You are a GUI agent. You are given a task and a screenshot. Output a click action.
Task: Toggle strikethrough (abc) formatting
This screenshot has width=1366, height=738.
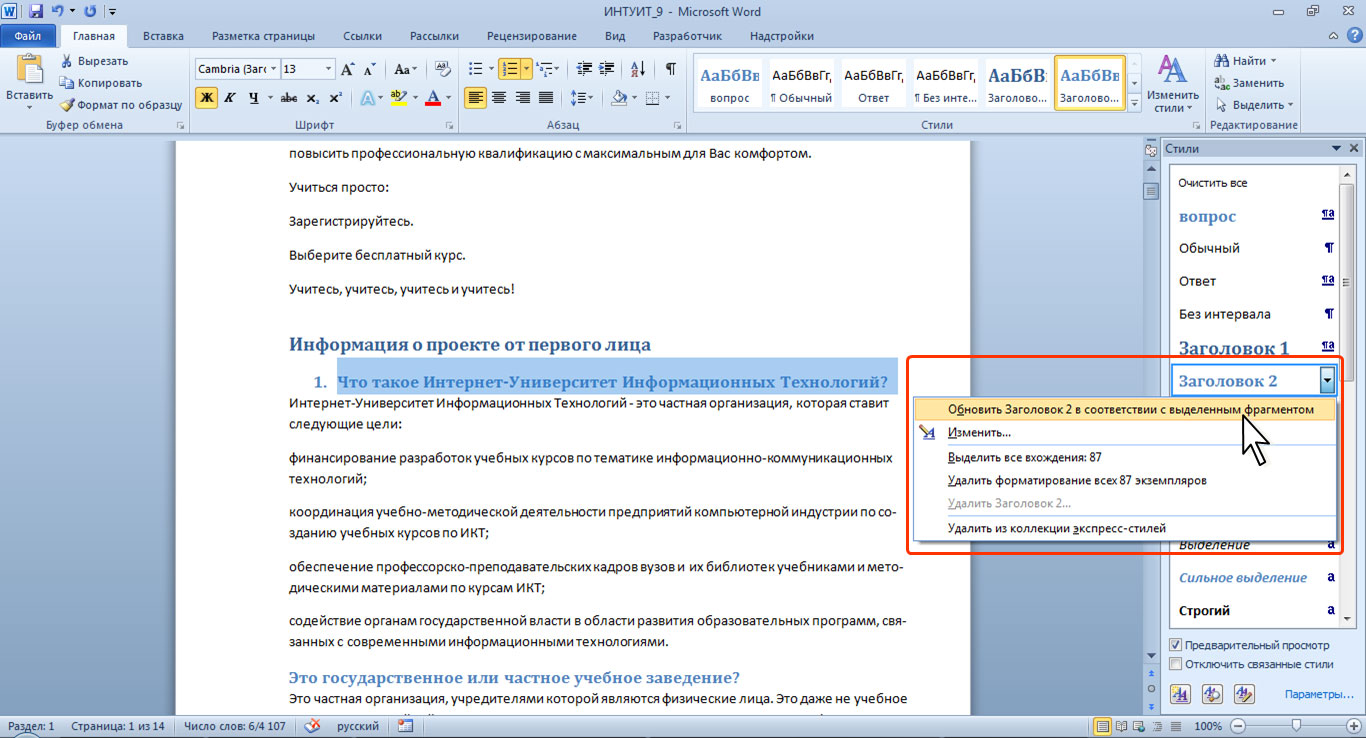click(289, 97)
